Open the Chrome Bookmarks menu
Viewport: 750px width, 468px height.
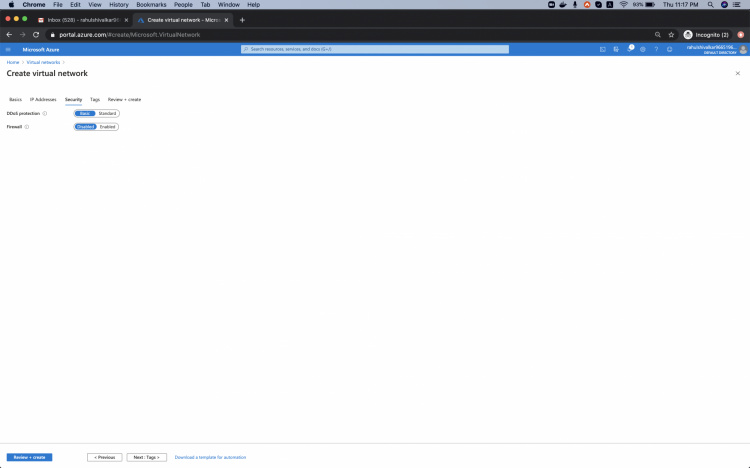point(151,4)
